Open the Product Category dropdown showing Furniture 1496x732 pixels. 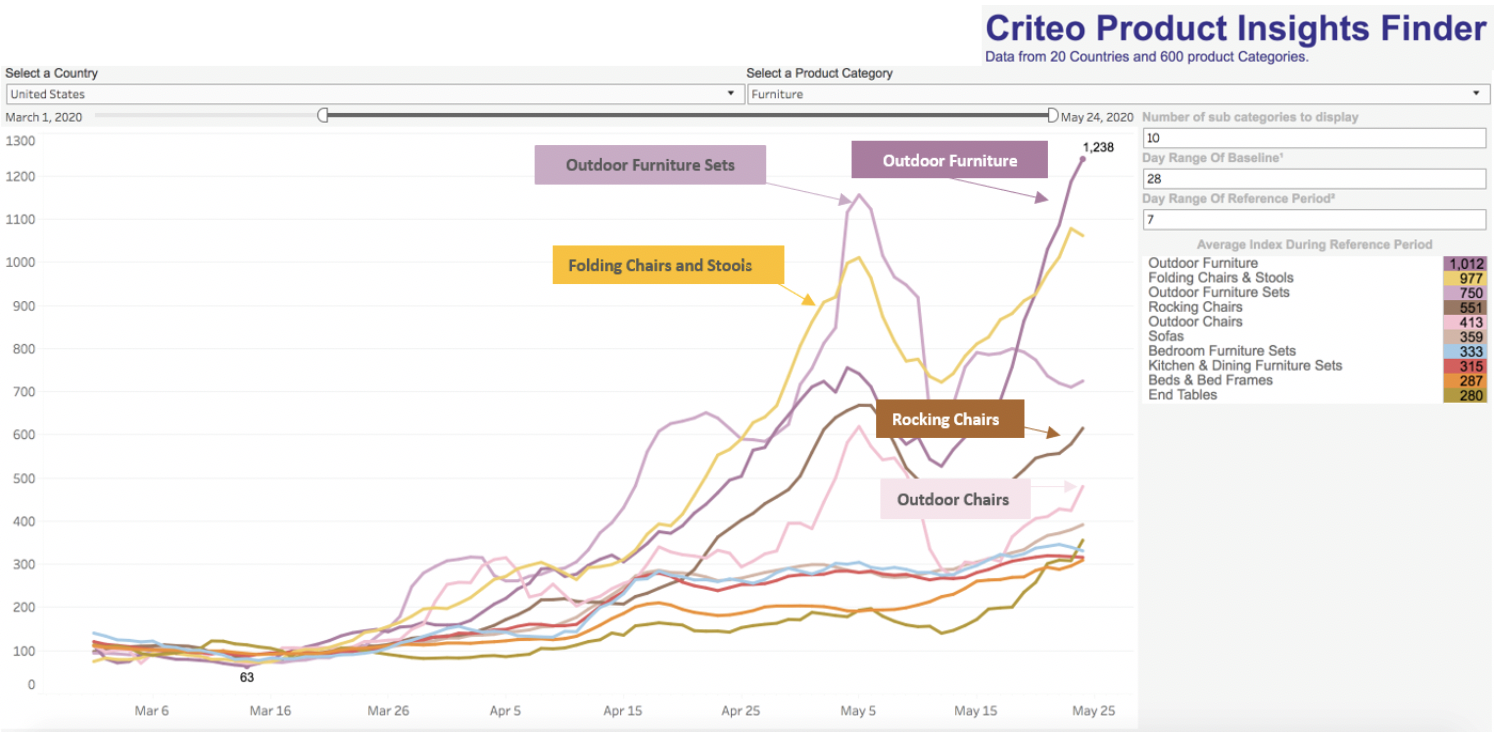[x=1117, y=94]
